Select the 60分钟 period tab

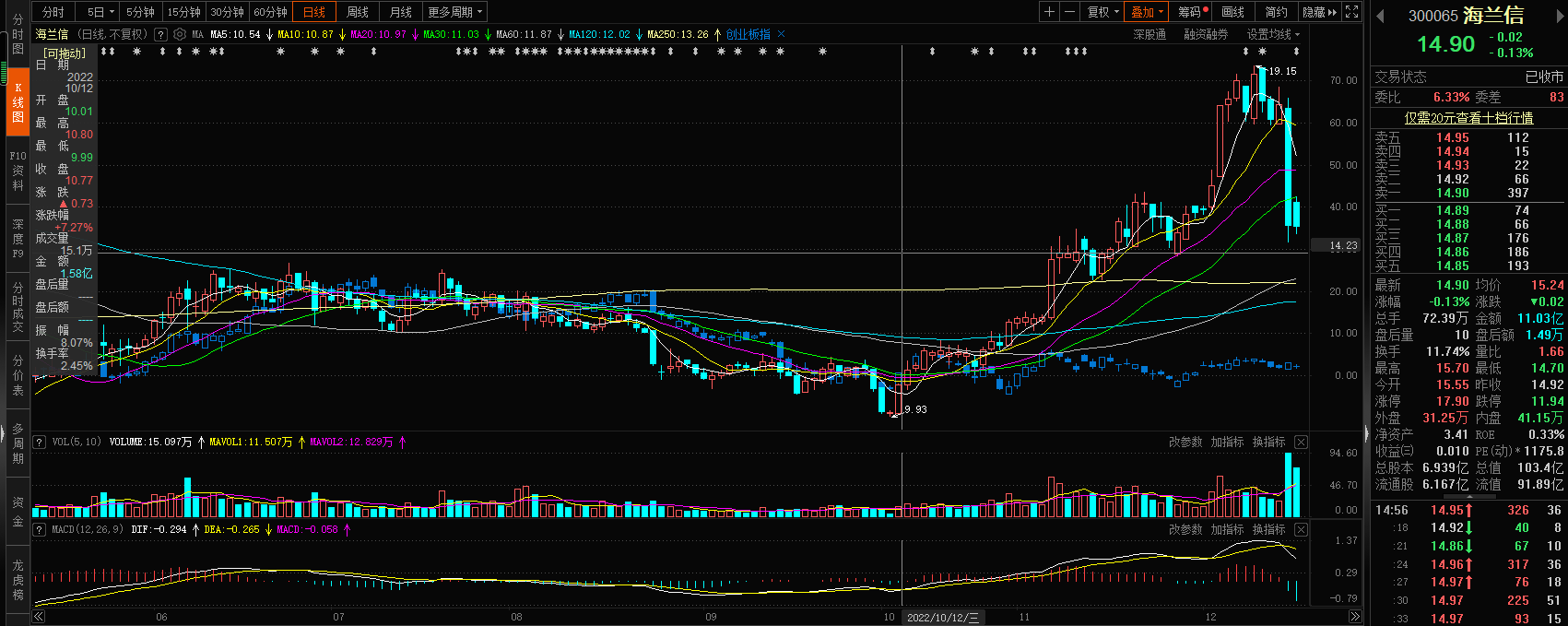(270, 12)
